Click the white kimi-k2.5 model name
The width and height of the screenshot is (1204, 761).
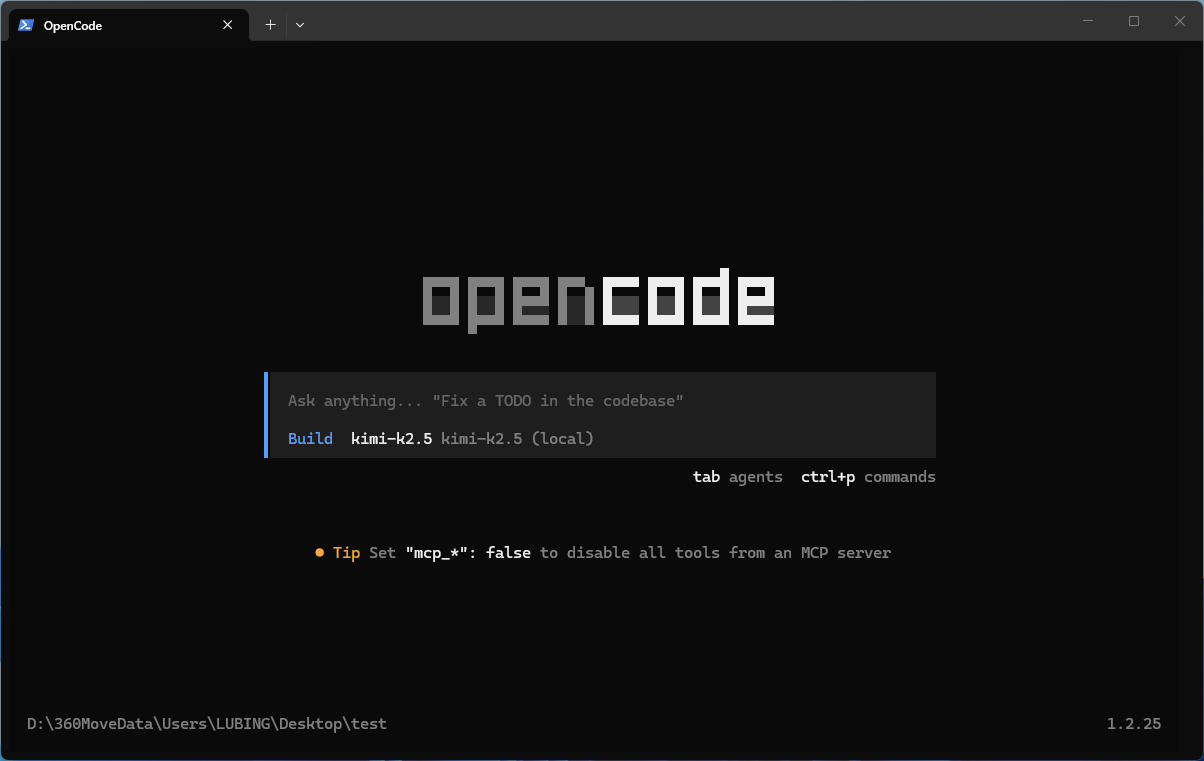[392, 438]
